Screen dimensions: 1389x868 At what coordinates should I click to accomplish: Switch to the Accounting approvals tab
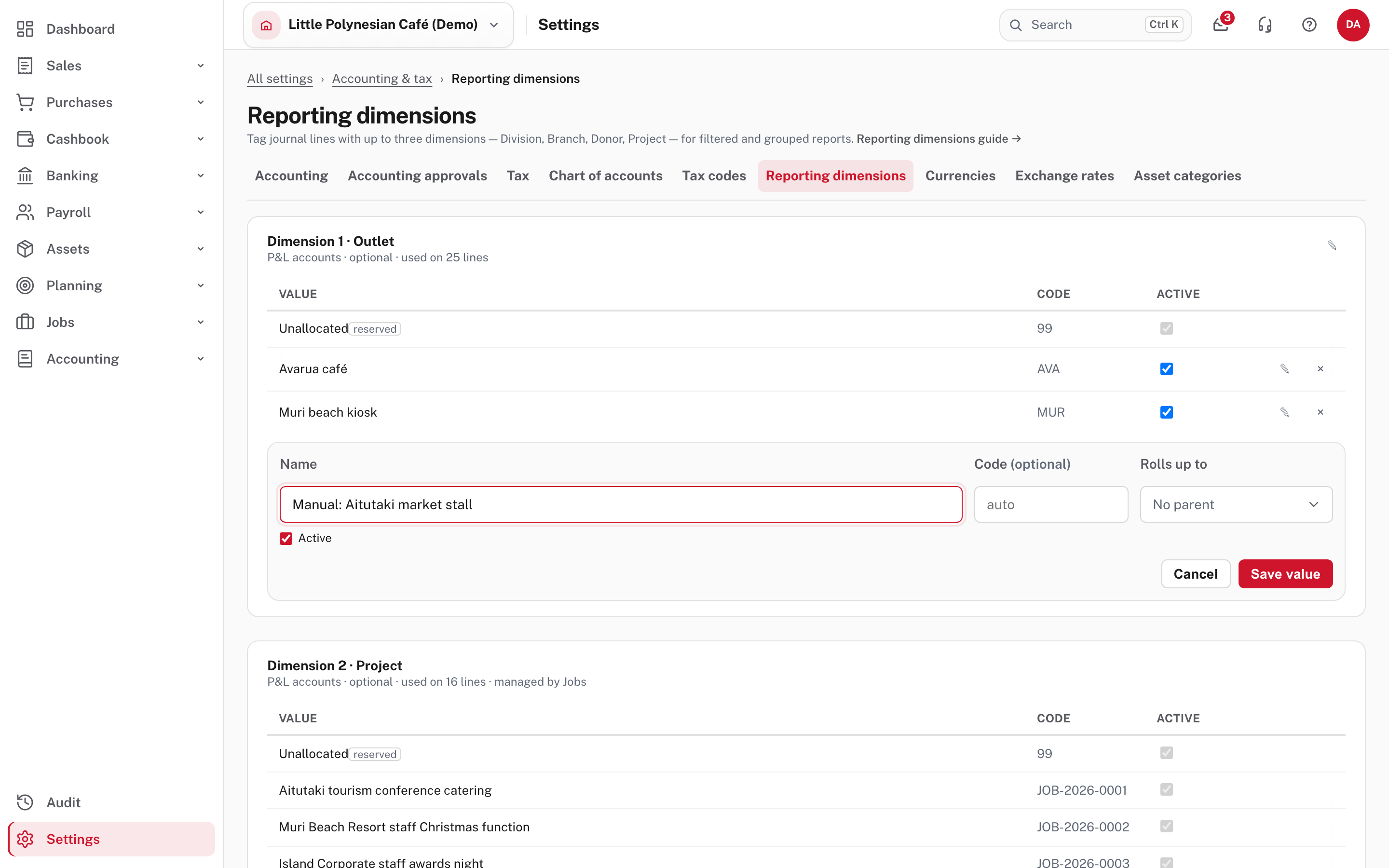pyautogui.click(x=417, y=176)
